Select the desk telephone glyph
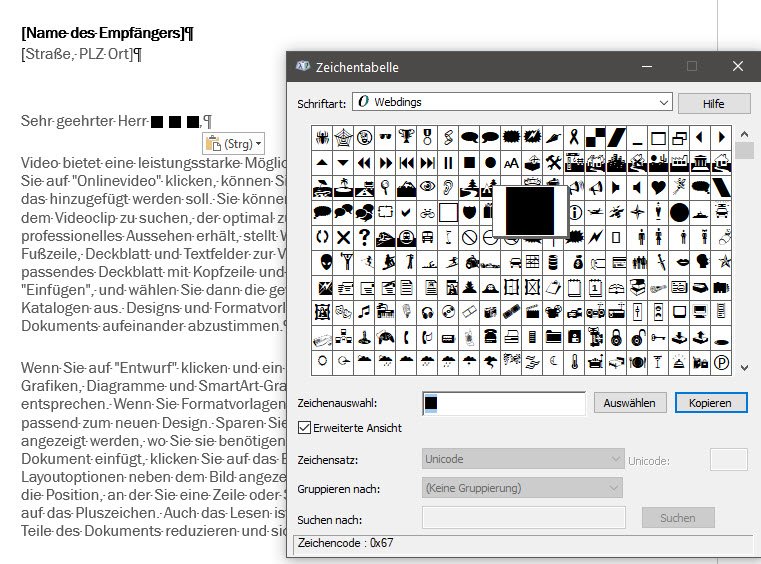This screenshot has height=564, width=761. [490, 337]
